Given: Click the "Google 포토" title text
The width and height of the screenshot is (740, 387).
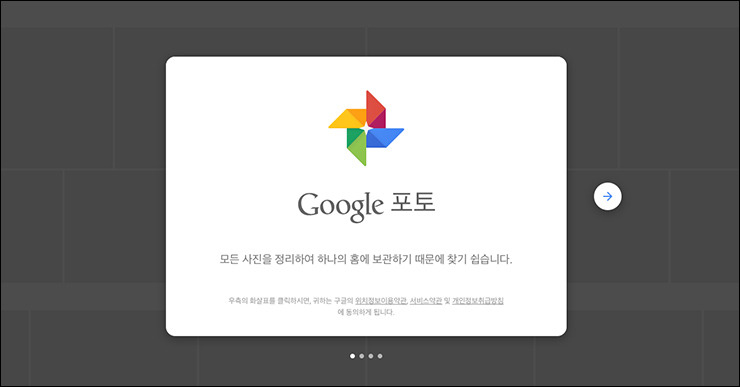Looking at the screenshot, I should pyautogui.click(x=366, y=206).
